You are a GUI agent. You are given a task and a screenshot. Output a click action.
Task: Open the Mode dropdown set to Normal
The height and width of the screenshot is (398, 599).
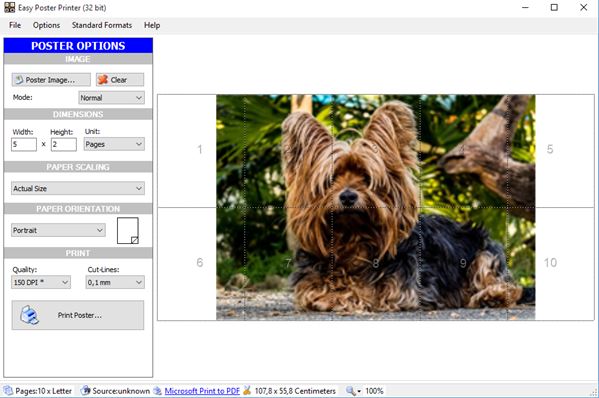click(x=112, y=98)
